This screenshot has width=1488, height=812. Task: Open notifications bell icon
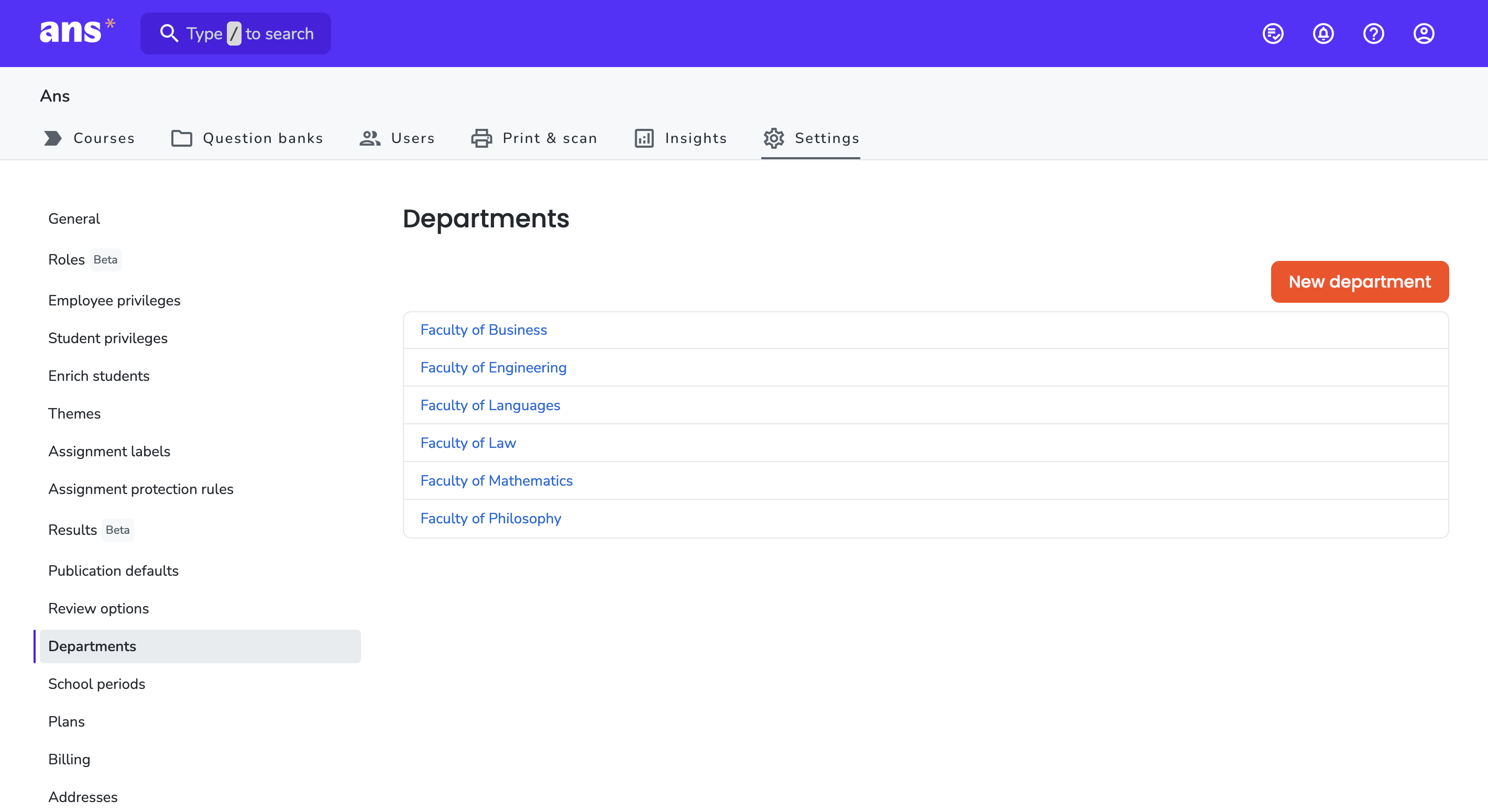click(1323, 34)
